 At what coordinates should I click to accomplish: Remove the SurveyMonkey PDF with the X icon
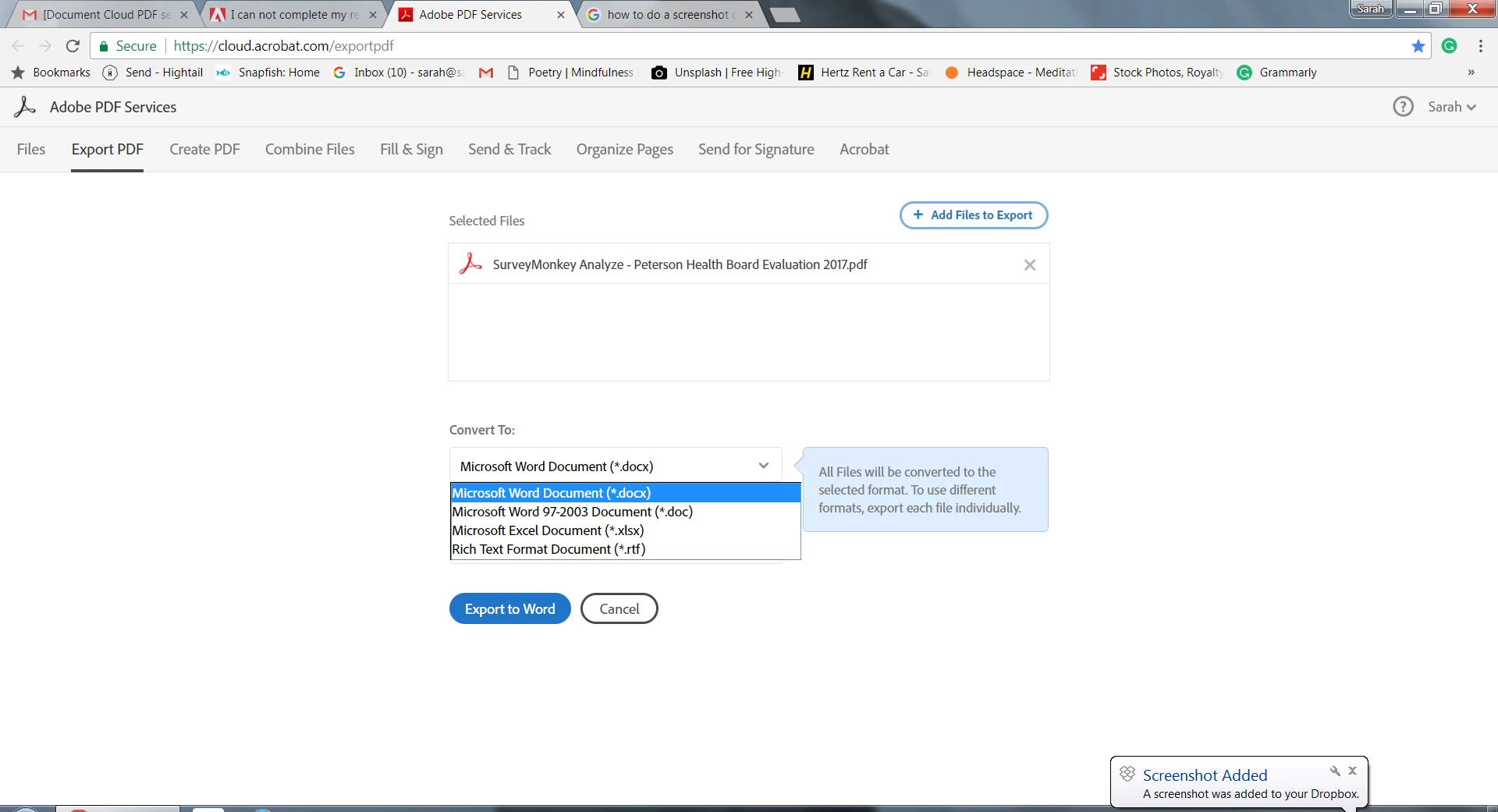point(1030,265)
